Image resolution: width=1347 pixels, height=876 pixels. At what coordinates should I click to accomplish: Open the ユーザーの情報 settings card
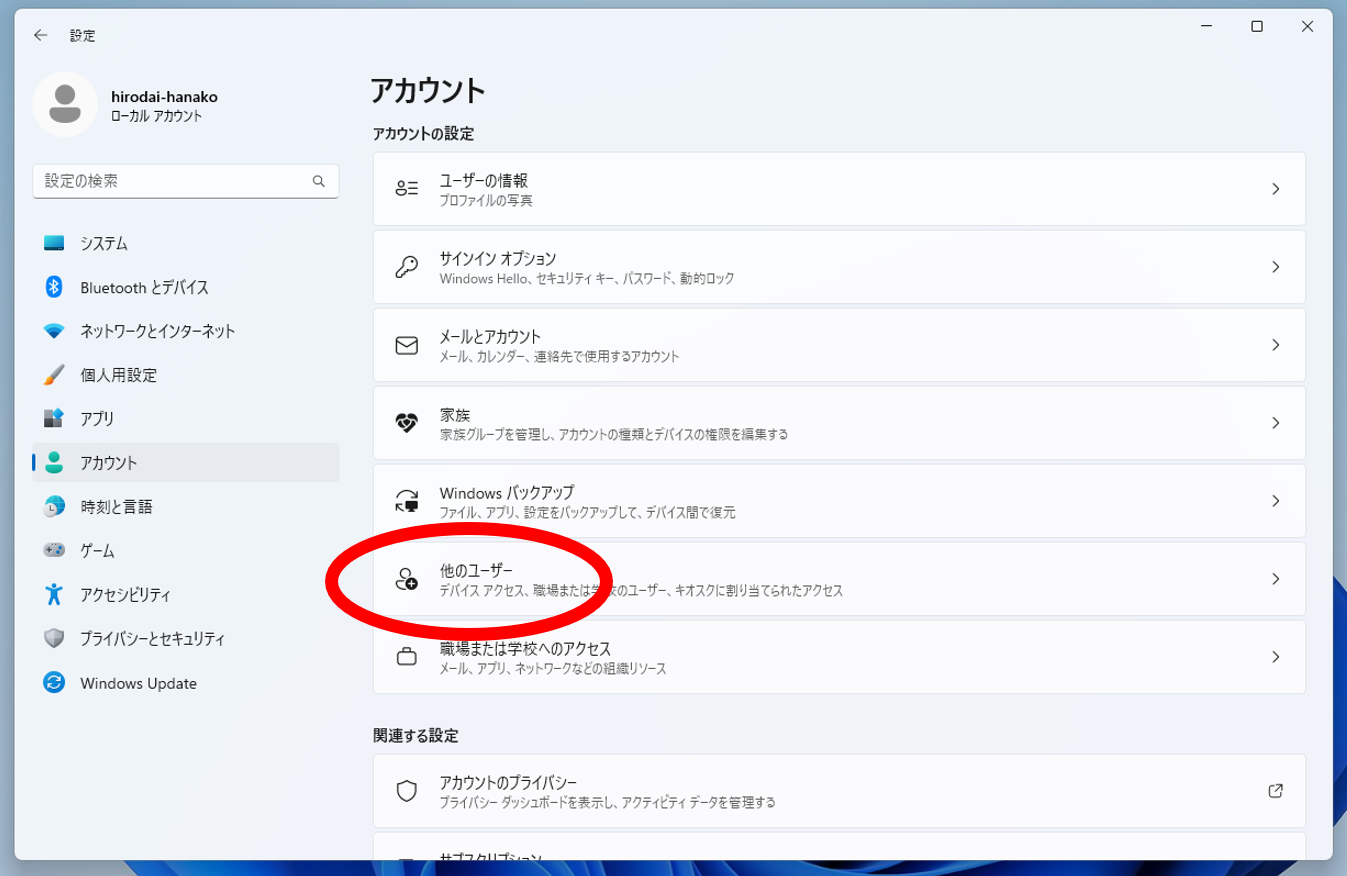(839, 189)
